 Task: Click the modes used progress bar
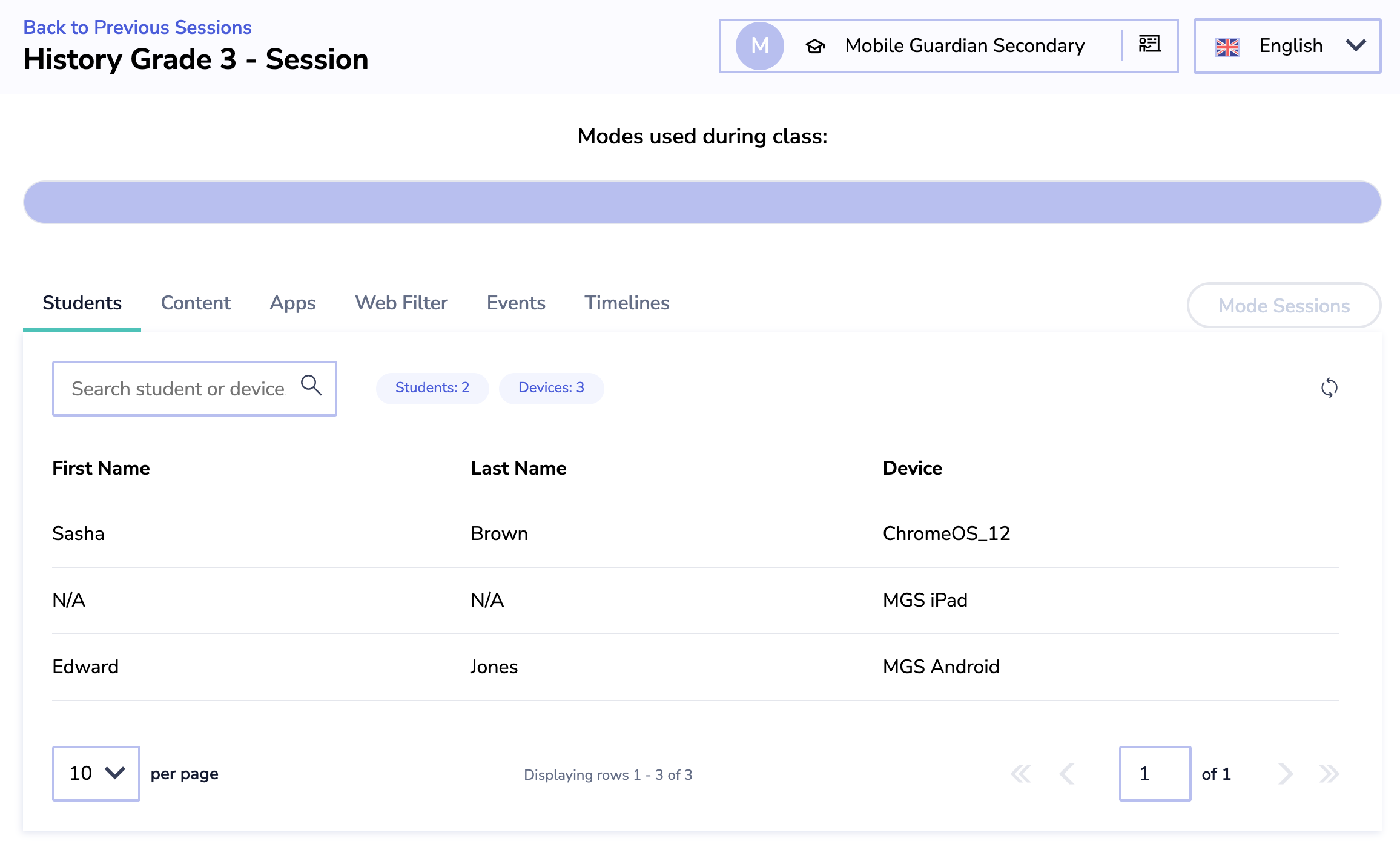pos(702,202)
